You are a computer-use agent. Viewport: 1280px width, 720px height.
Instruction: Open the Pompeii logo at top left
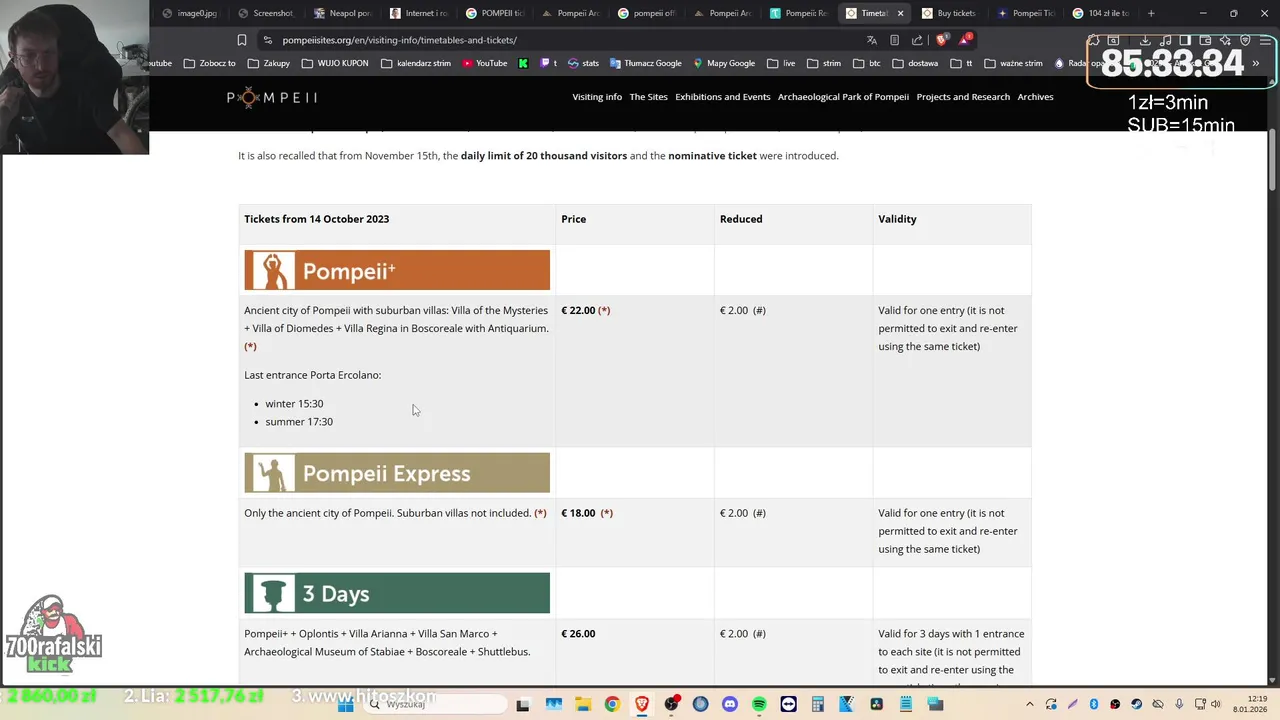272,97
